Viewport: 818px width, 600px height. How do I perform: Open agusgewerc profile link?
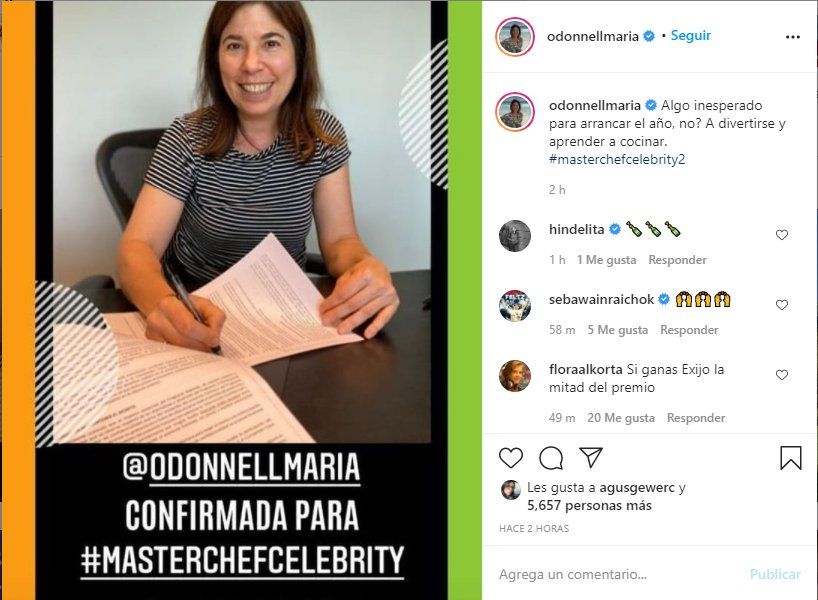tap(637, 488)
